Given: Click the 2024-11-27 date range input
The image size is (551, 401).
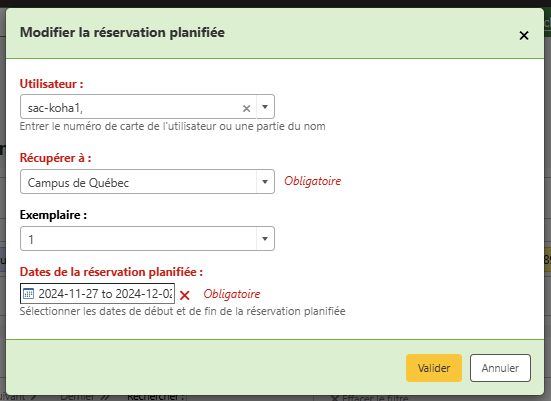Looking at the screenshot, I should pyautogui.click(x=97, y=293).
